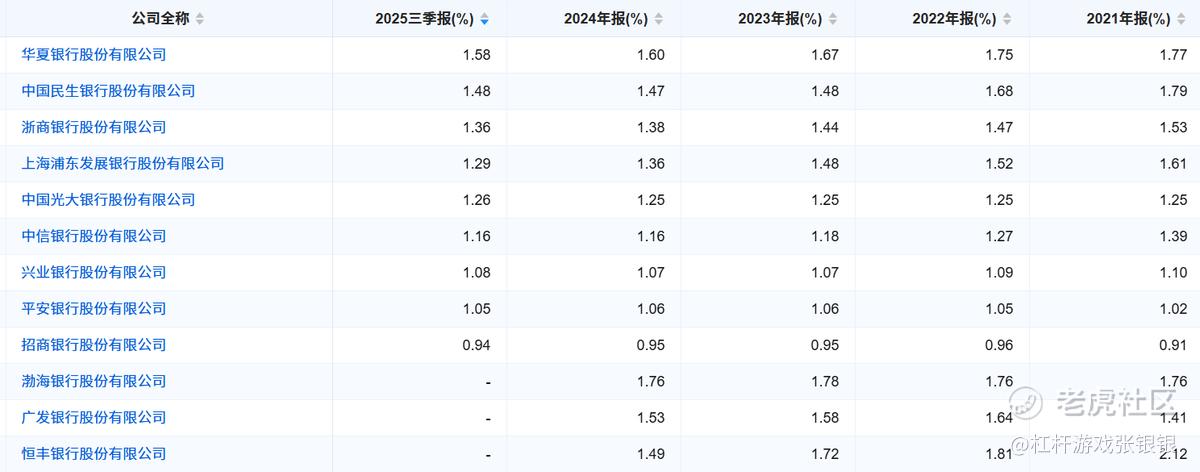
Task: Select 中国民生银行 2024年报 value 1.47
Action: point(651,91)
